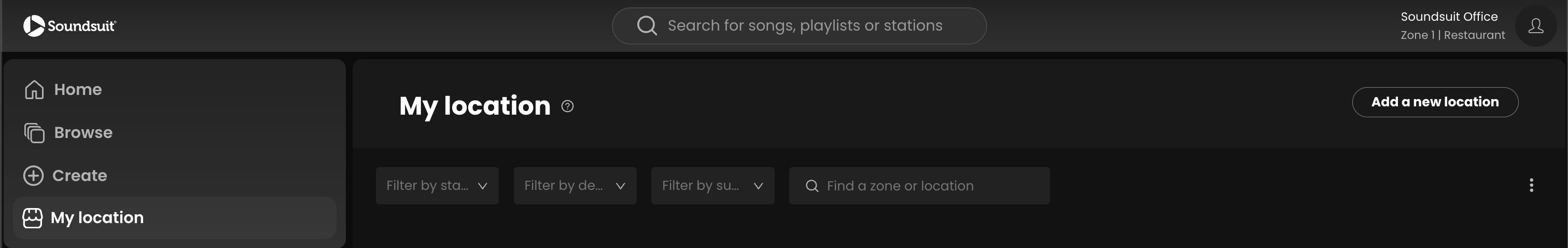Image resolution: width=1568 pixels, height=248 pixels.
Task: Open the three-dot more options menu
Action: 1531,185
